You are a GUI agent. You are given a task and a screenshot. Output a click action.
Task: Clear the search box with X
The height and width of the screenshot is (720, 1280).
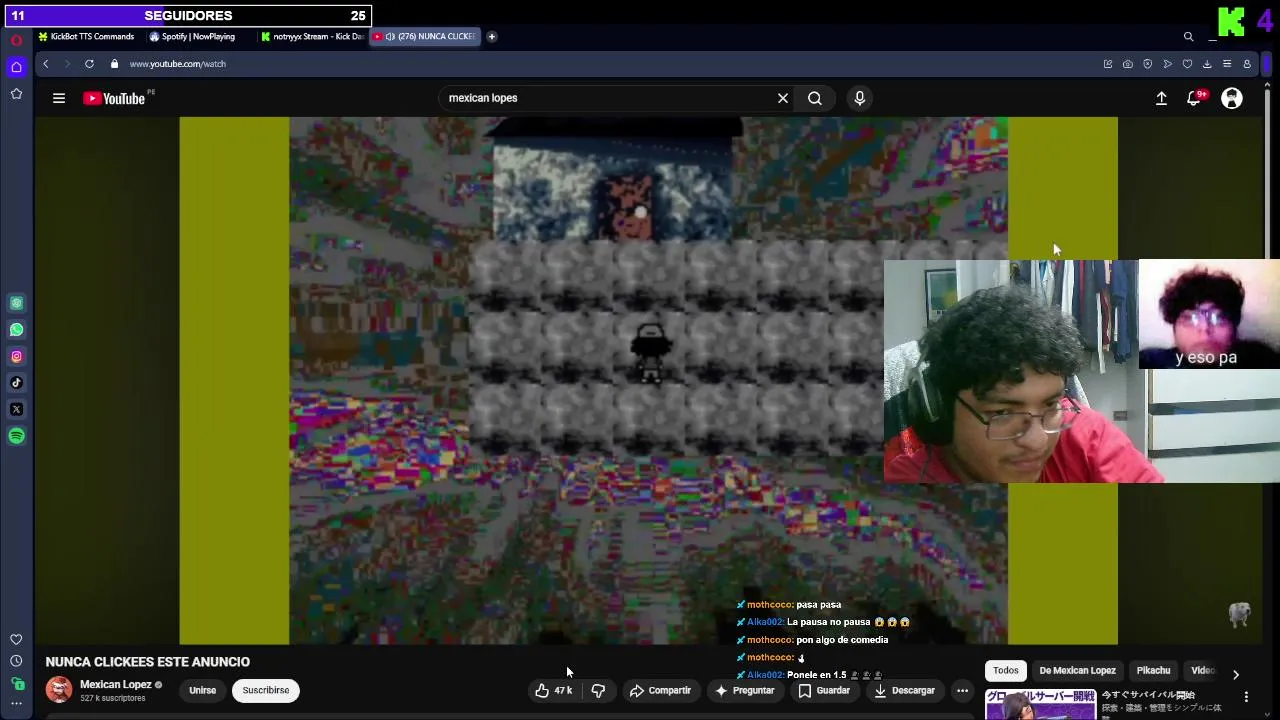click(x=783, y=98)
